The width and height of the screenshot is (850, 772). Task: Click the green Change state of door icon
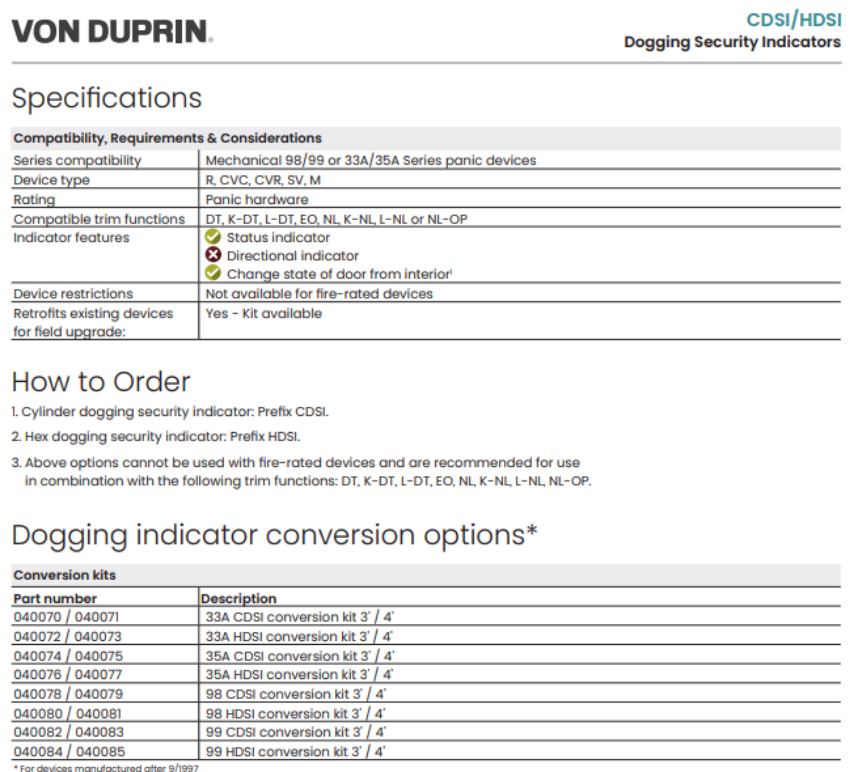point(212,273)
